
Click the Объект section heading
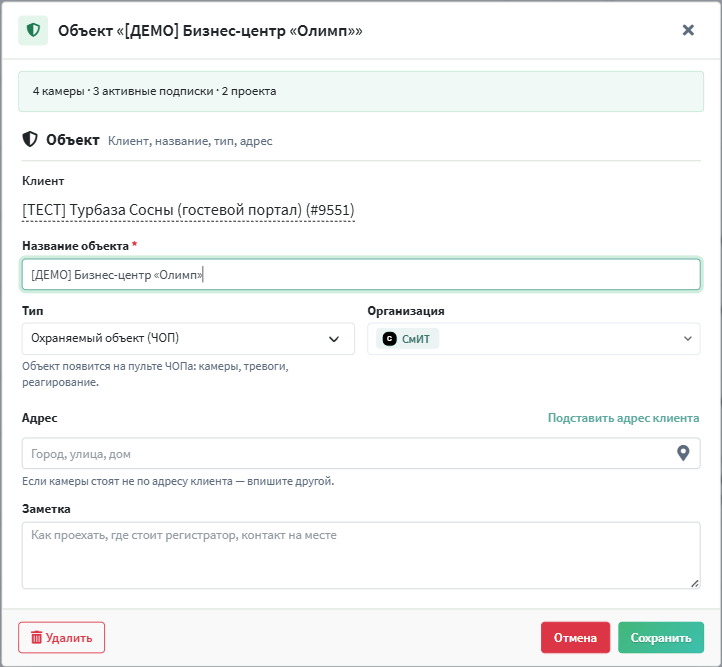pyautogui.click(x=73, y=140)
